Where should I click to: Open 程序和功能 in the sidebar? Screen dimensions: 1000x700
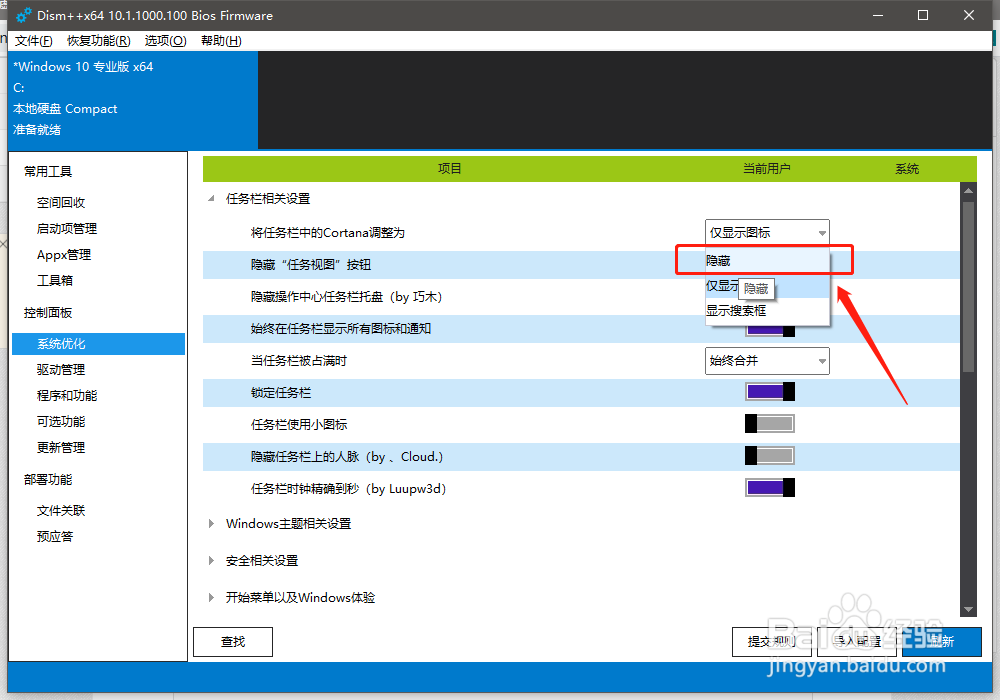pos(67,396)
